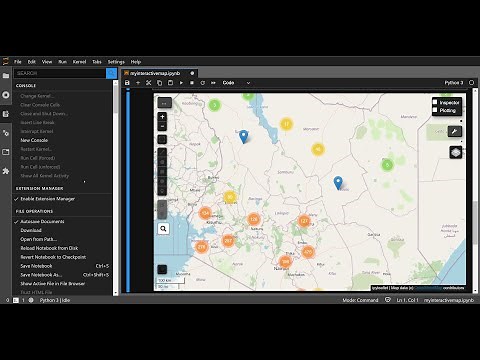
Task: Restart the kernel with circular arrow icon
Action: tap(202, 83)
